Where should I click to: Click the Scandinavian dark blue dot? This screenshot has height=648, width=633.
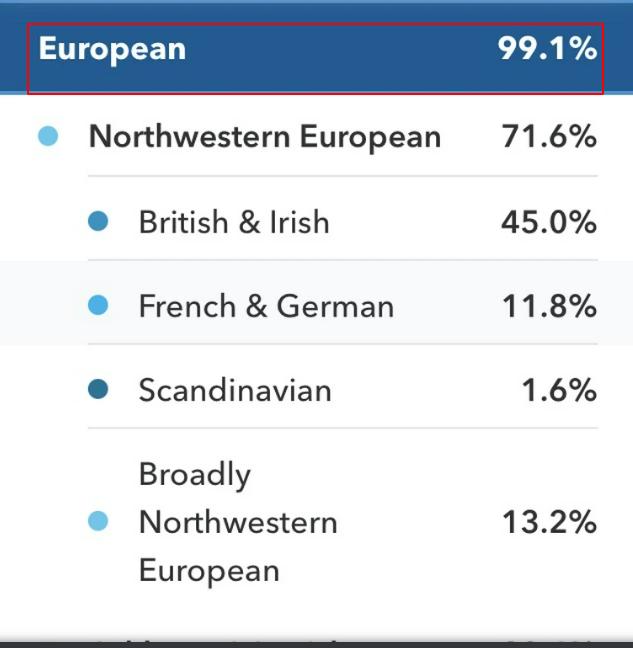98,389
